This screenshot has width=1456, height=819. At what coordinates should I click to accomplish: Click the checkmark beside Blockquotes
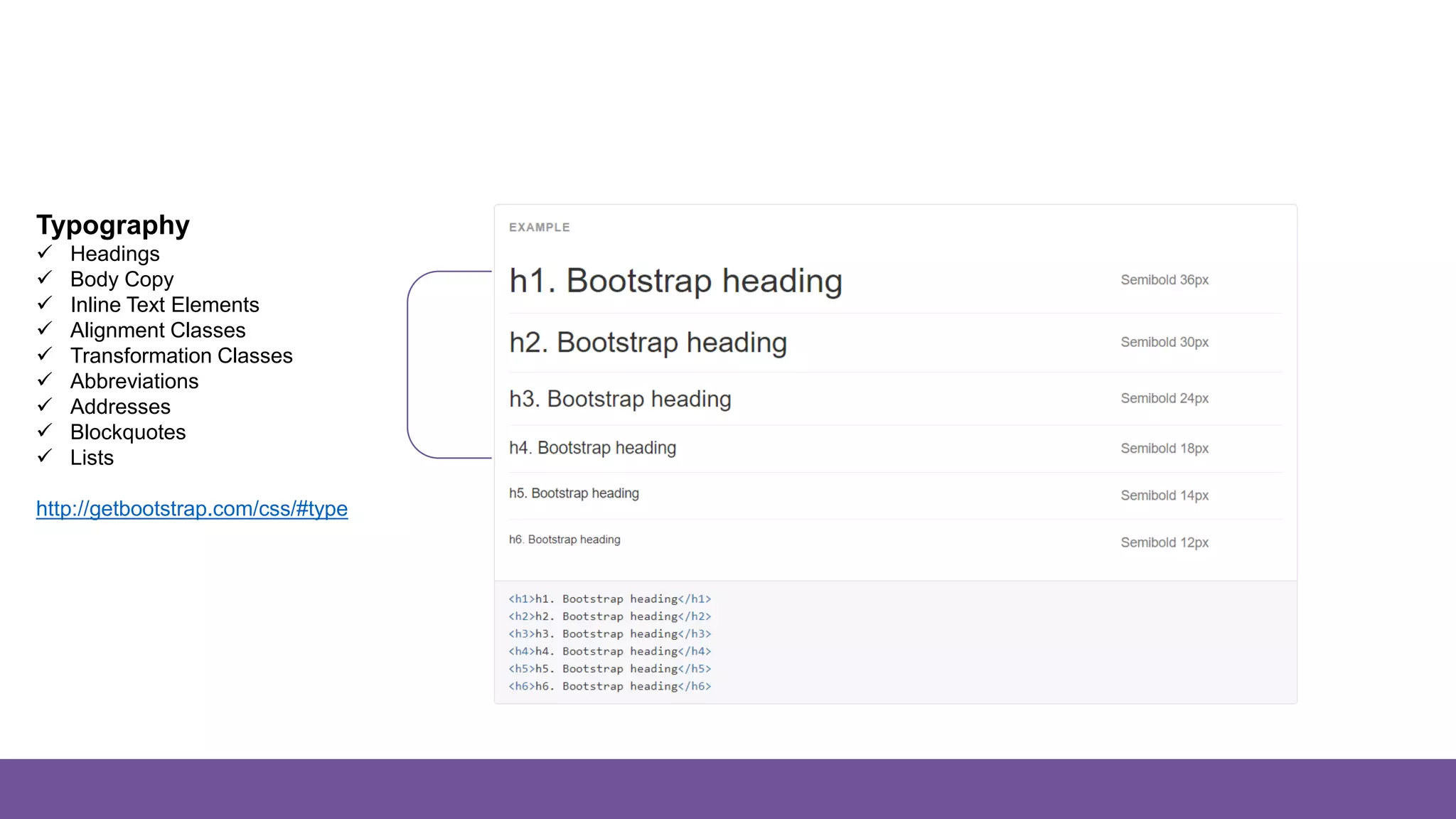pos(45,431)
